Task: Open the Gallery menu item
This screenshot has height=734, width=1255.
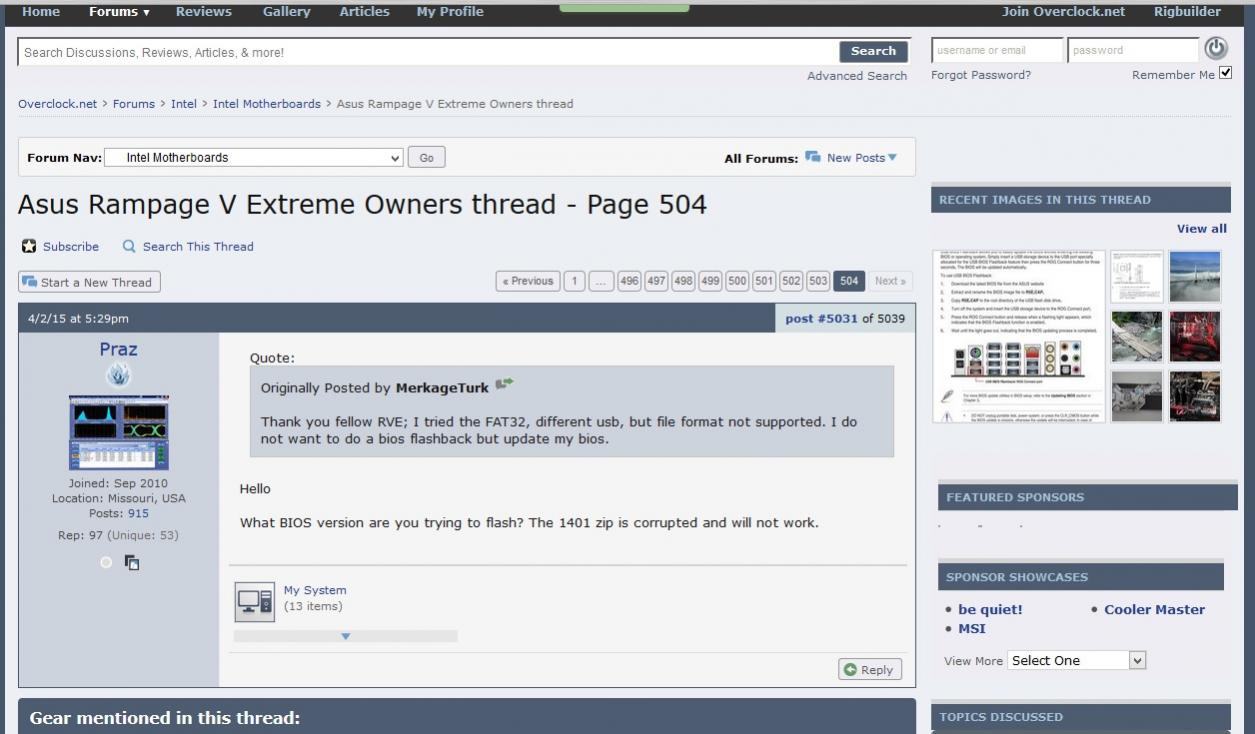Action: pos(286,12)
